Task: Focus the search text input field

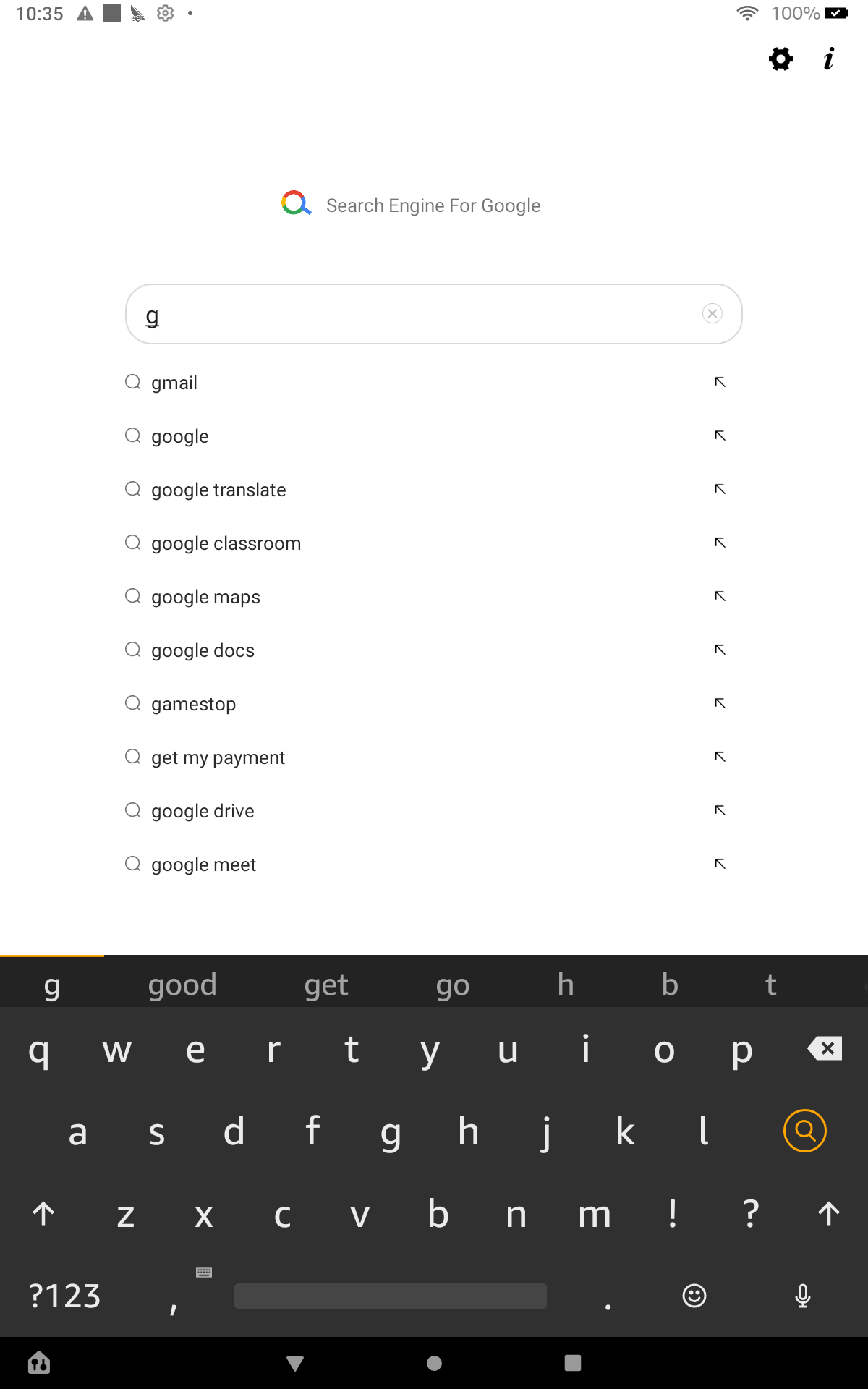Action: [x=420, y=314]
